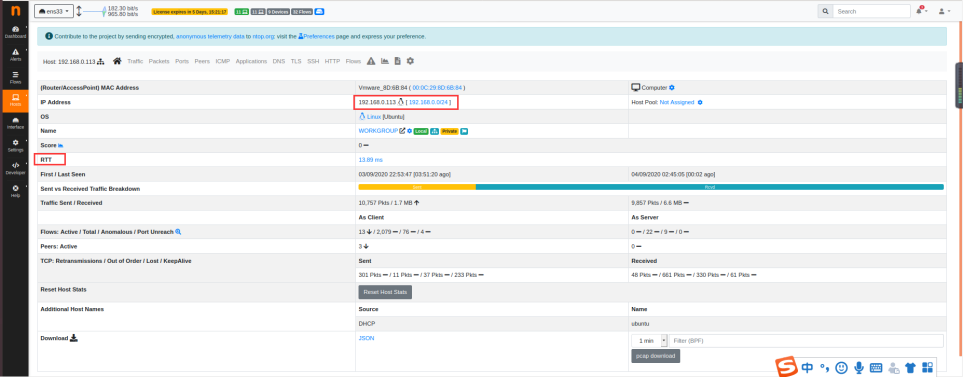Open the Flows sidebar section
The image size is (964, 378).
[15, 77]
